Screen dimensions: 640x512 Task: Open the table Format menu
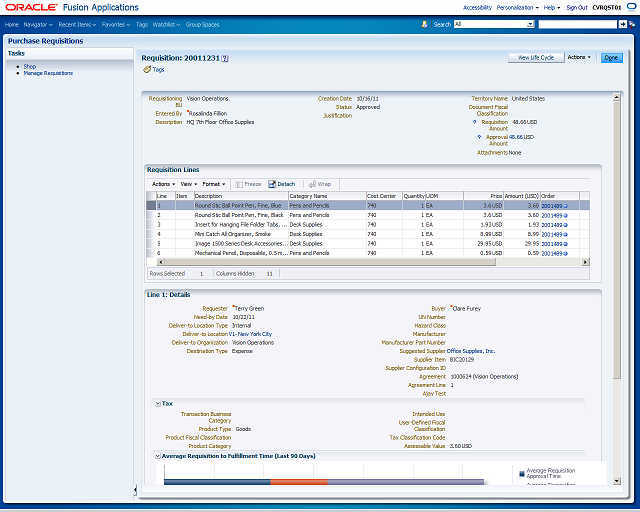214,184
